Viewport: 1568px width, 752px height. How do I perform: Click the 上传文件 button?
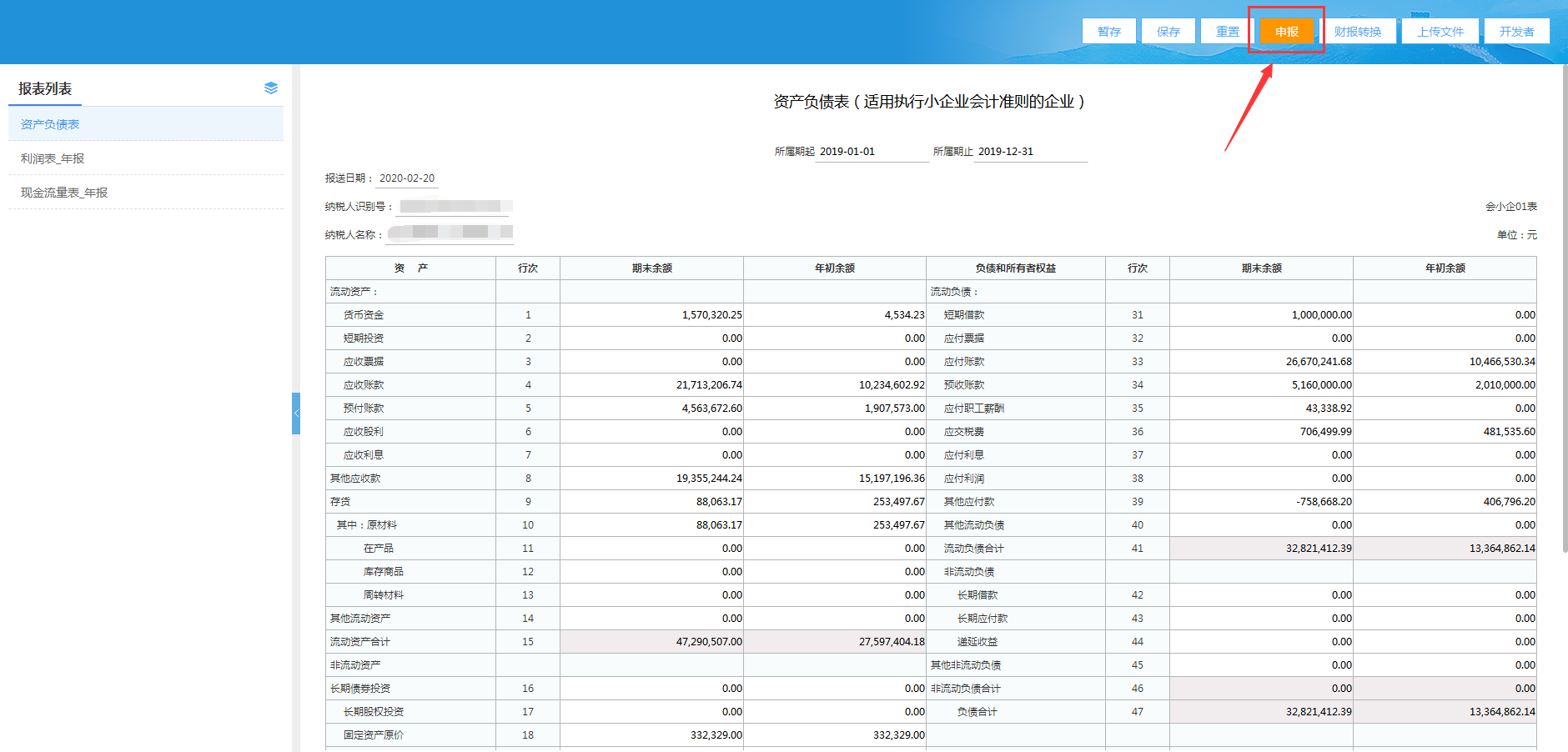coord(1440,32)
